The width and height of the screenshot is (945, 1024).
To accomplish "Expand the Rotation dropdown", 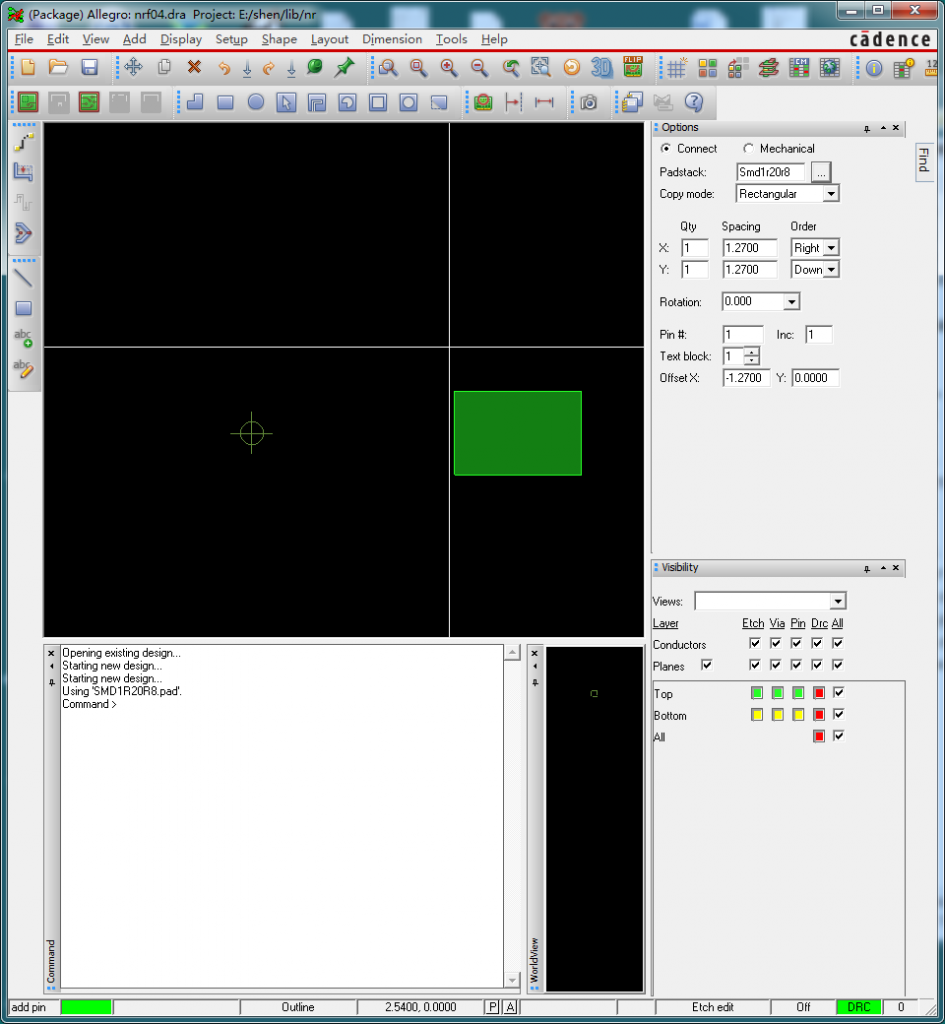I will coord(791,302).
